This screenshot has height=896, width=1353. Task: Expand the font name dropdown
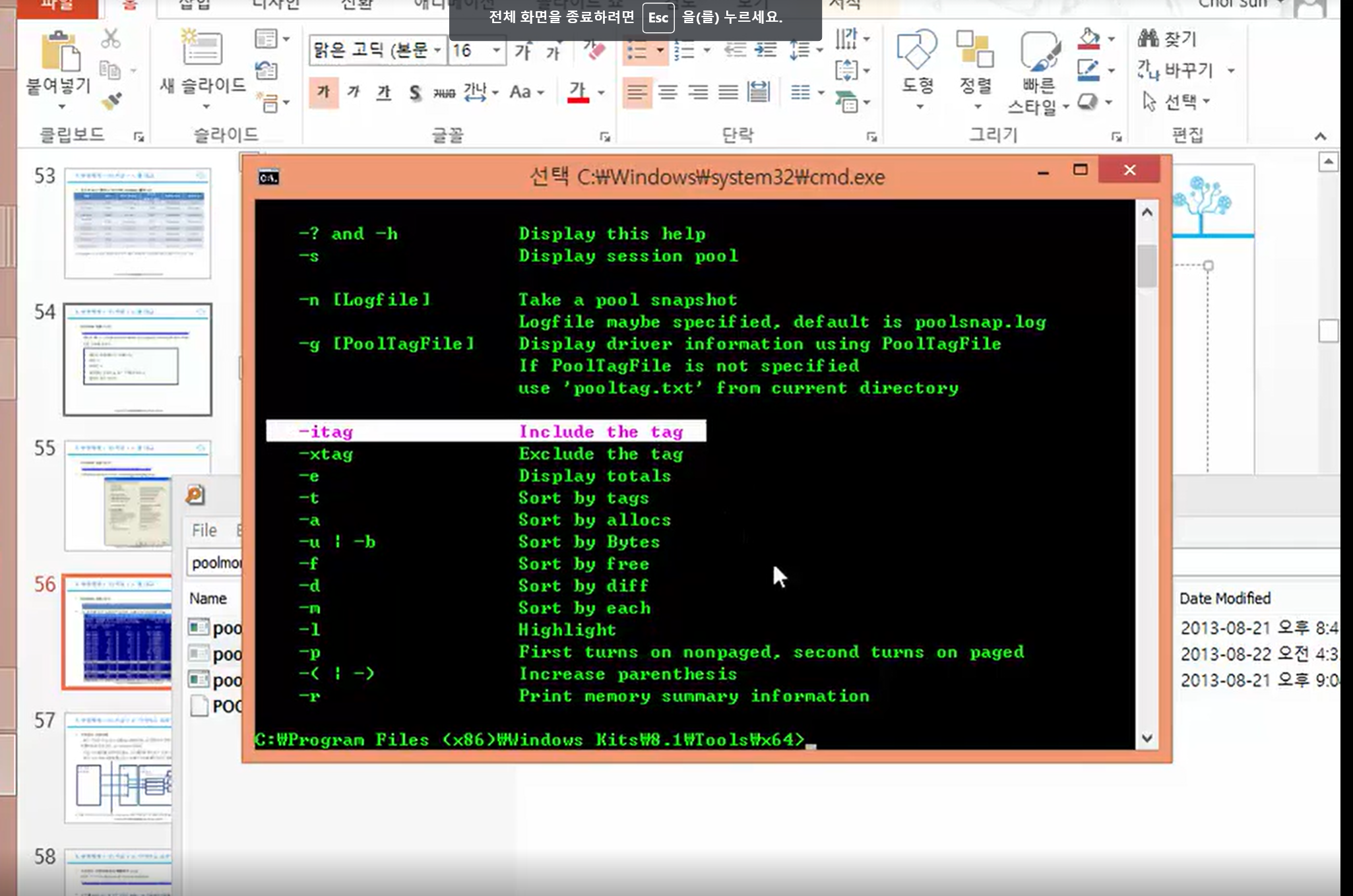(x=437, y=51)
